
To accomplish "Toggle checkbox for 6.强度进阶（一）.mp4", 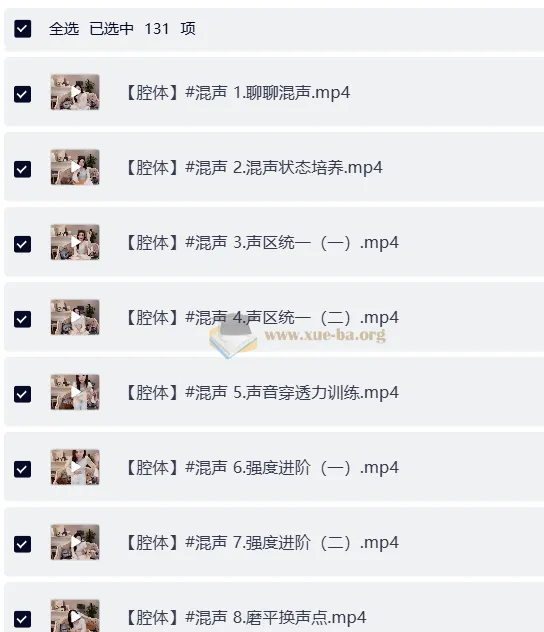I will 23,469.
